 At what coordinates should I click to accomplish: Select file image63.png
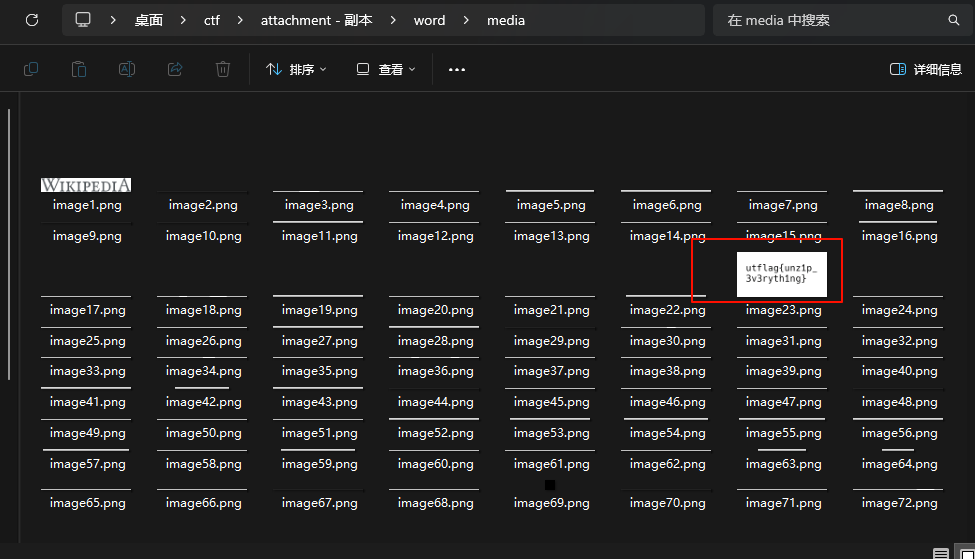point(783,464)
